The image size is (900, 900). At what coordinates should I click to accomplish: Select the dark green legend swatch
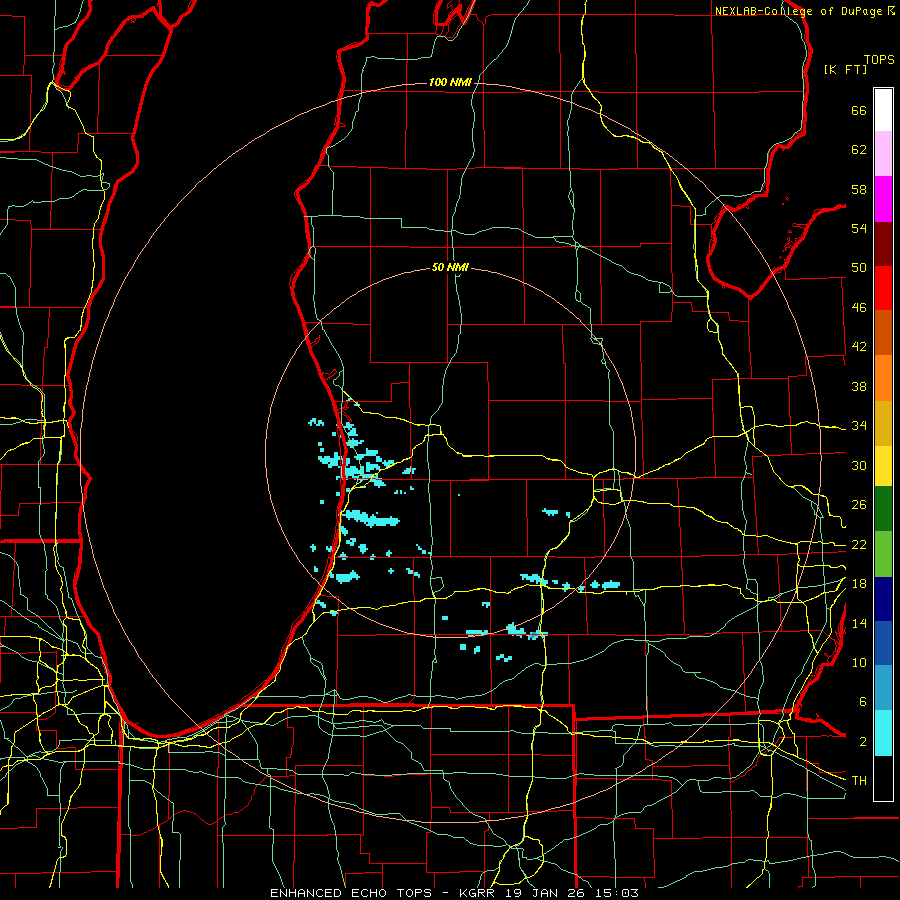(883, 509)
